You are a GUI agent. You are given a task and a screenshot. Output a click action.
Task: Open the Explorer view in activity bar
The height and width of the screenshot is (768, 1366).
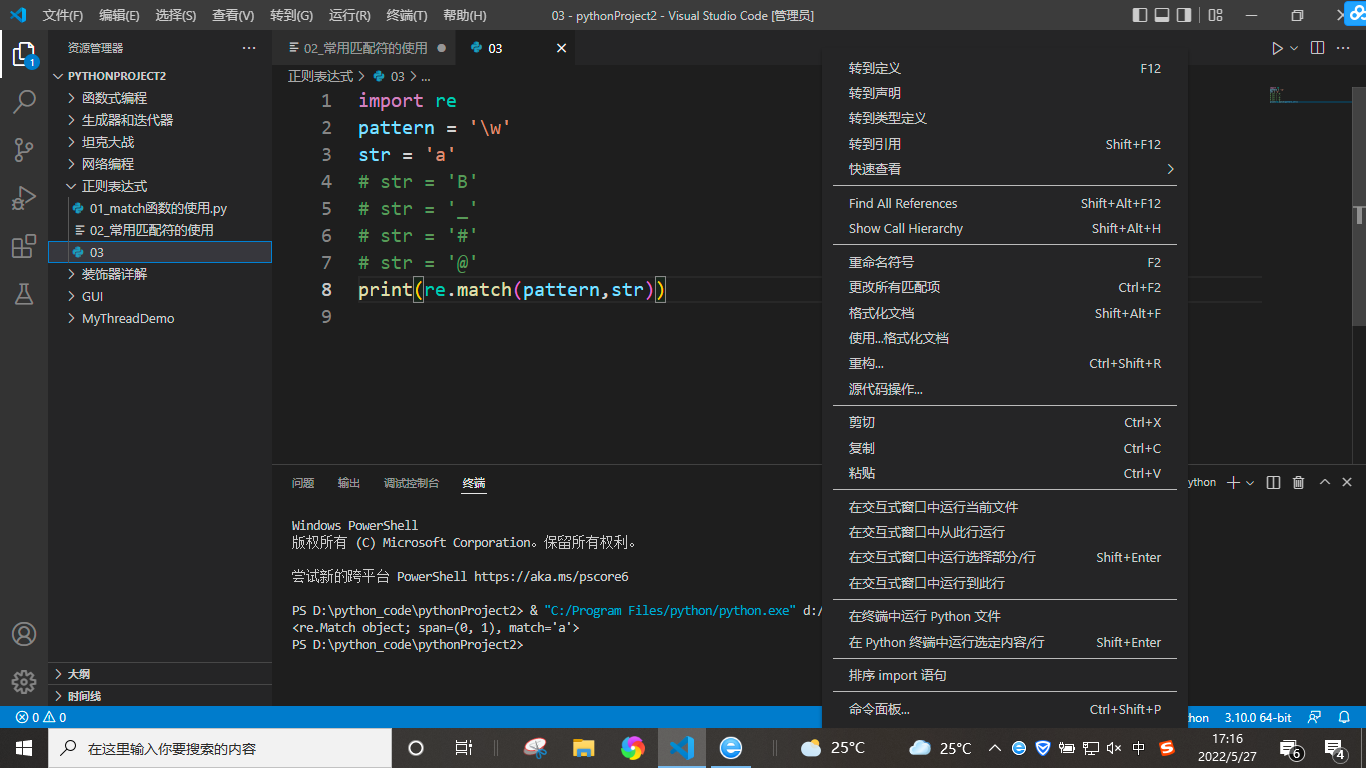pyautogui.click(x=24, y=54)
